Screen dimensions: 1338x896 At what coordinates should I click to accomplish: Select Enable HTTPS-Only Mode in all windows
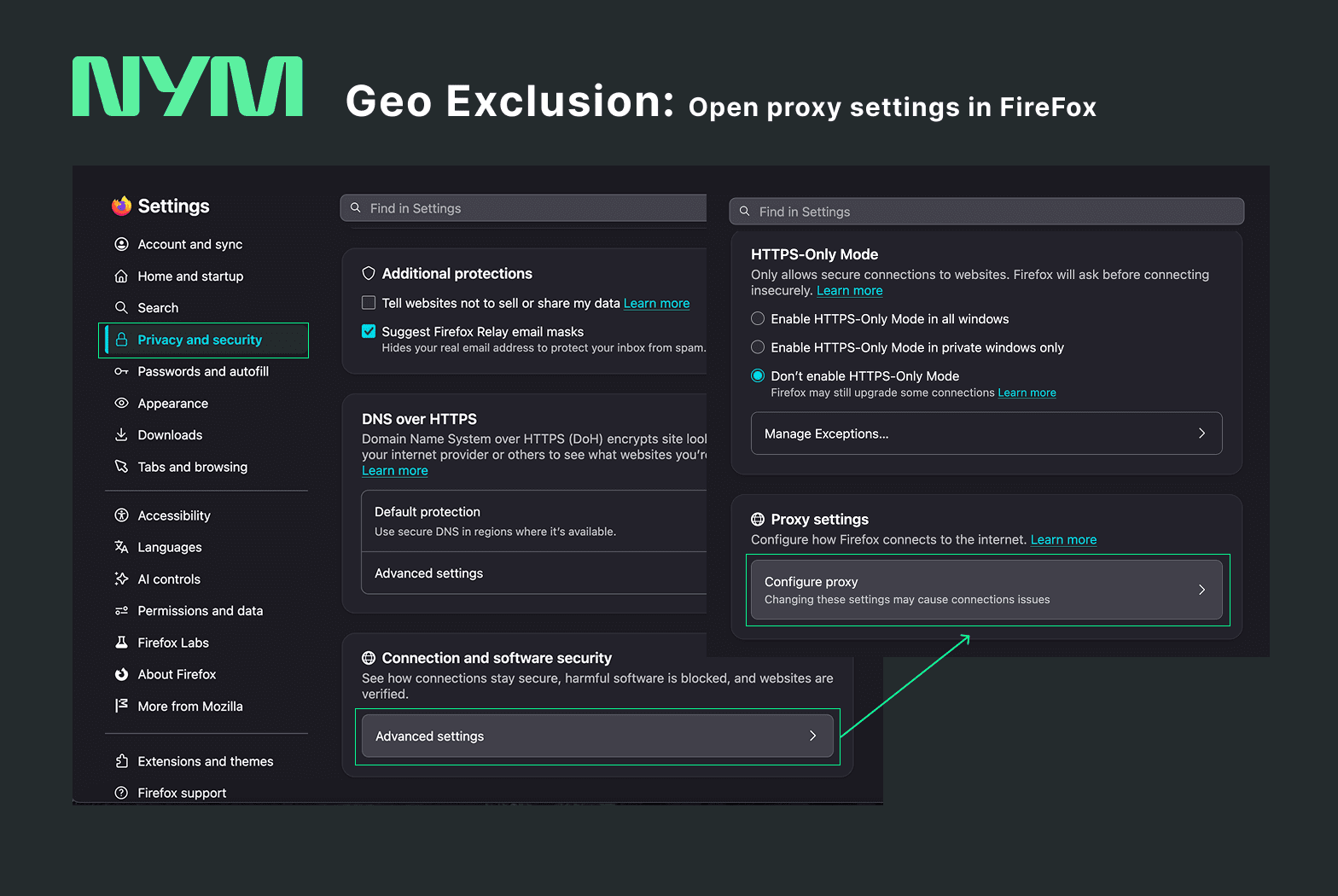click(x=758, y=319)
